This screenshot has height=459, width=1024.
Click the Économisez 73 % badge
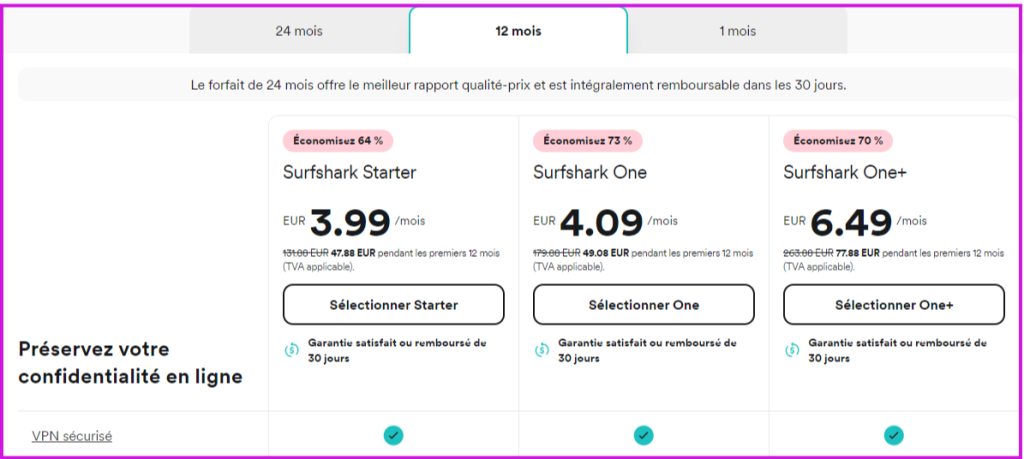click(x=588, y=141)
